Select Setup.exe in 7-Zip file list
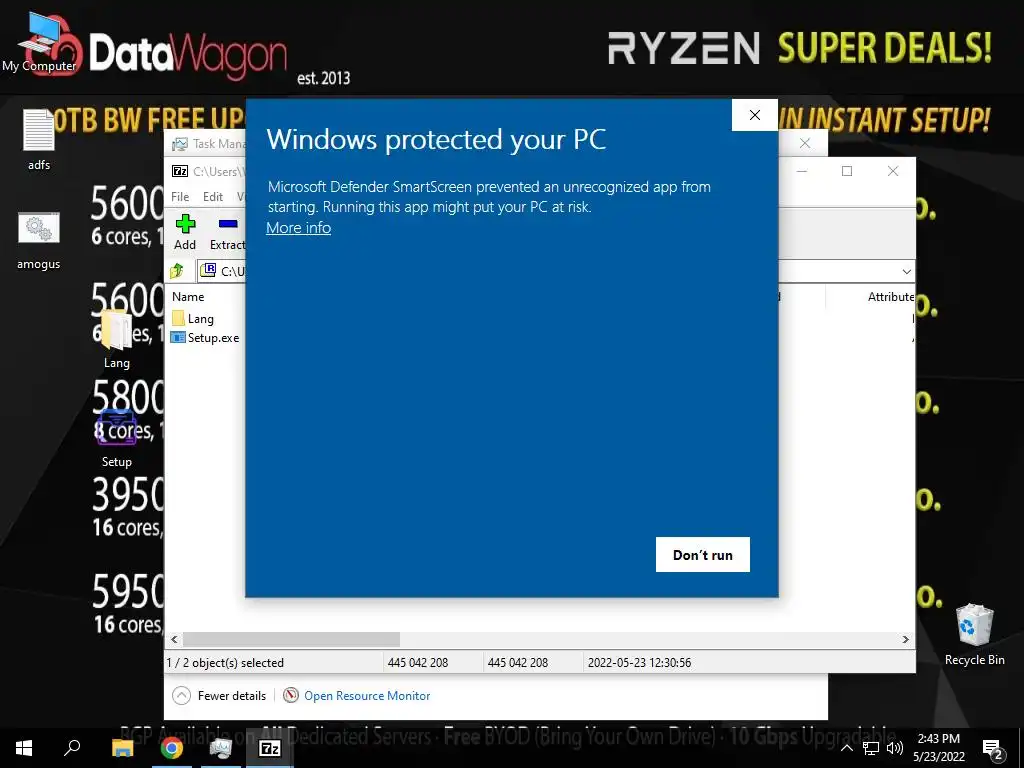This screenshot has height=768, width=1024. (205, 338)
